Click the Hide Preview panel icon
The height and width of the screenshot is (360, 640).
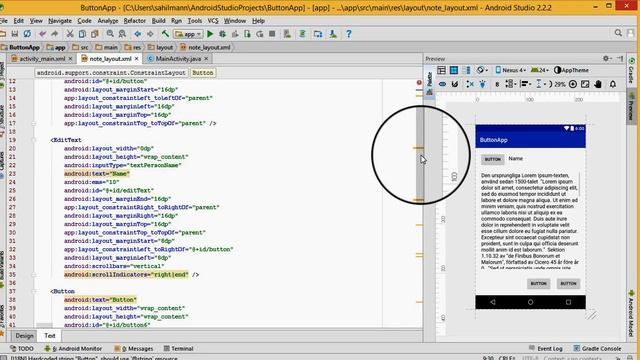620,59
